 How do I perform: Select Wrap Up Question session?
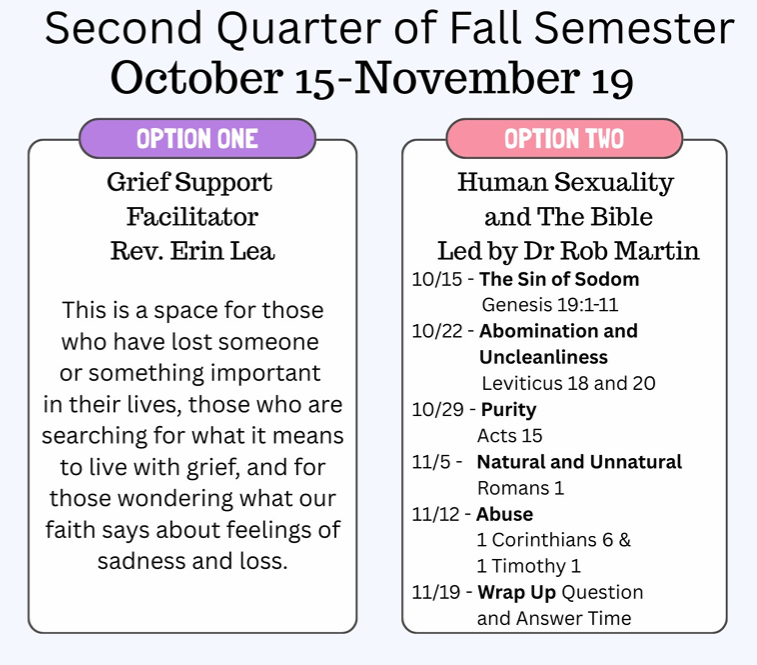[x=560, y=592]
